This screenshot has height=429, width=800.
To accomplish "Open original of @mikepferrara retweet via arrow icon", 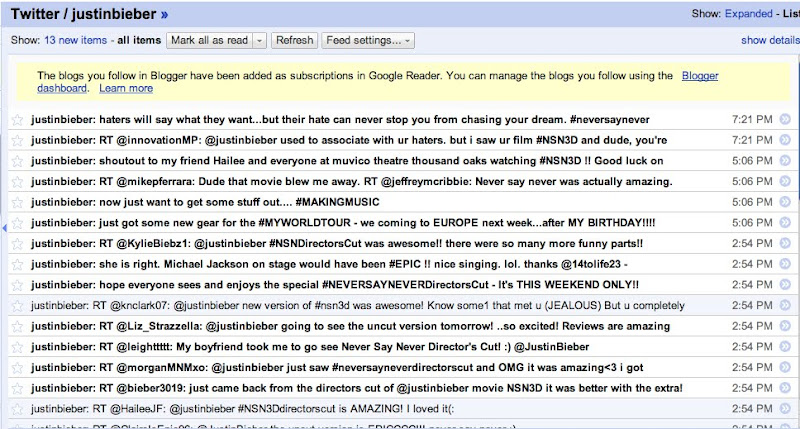I will pyautogui.click(x=785, y=181).
